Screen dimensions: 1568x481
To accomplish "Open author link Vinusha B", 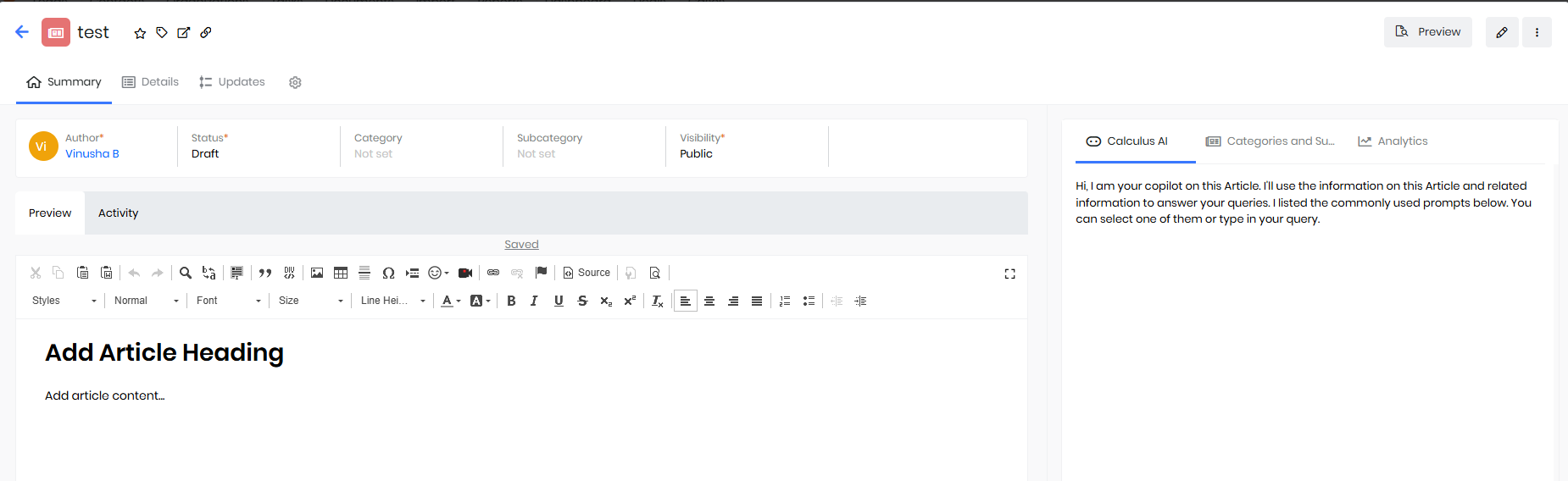I will 92,153.
